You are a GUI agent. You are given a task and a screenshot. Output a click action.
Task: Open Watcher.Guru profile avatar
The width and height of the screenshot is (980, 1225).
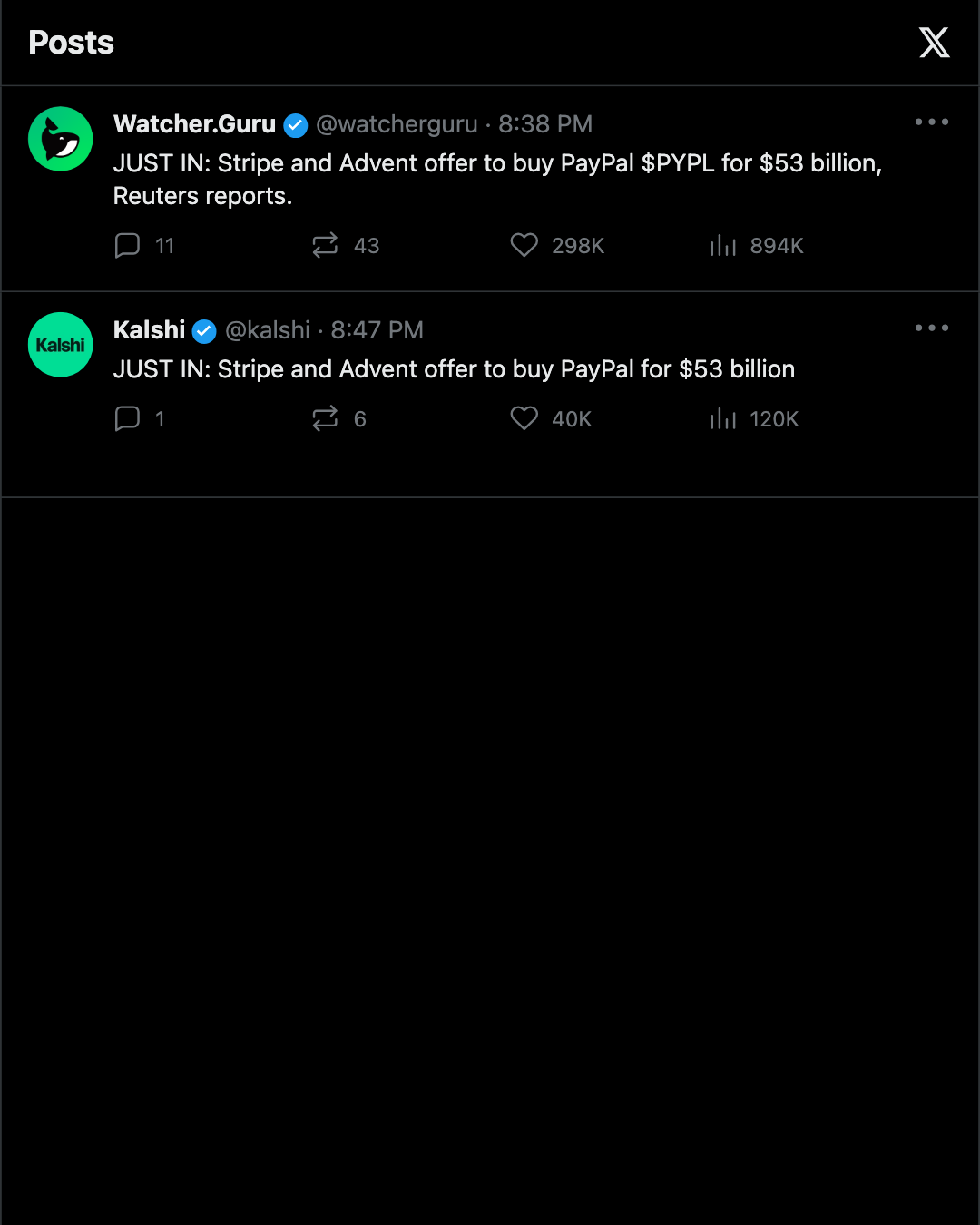[61, 139]
